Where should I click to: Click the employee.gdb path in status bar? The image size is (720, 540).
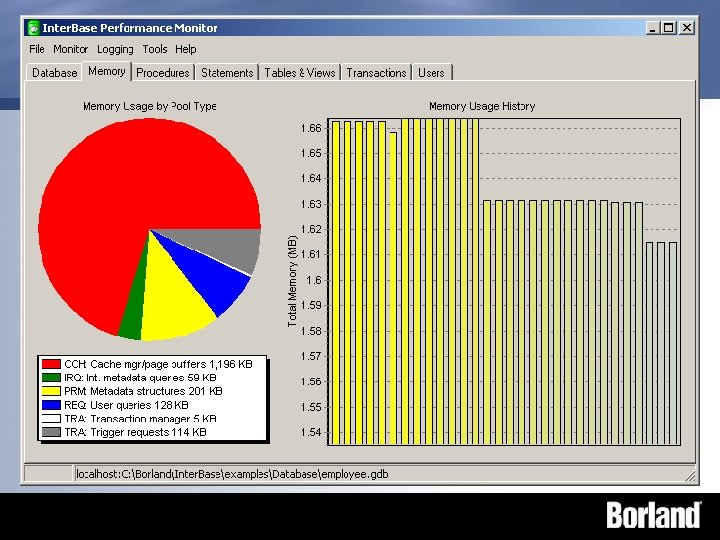click(x=232, y=474)
